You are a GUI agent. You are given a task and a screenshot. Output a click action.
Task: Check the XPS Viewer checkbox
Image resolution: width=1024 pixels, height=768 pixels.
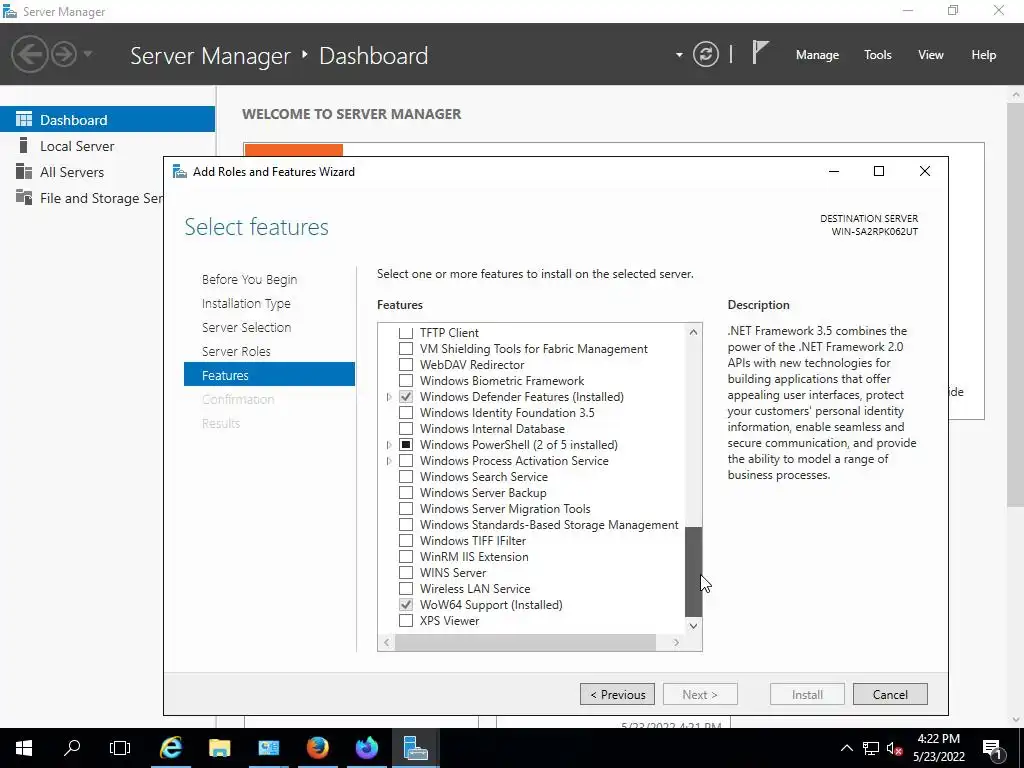click(406, 620)
